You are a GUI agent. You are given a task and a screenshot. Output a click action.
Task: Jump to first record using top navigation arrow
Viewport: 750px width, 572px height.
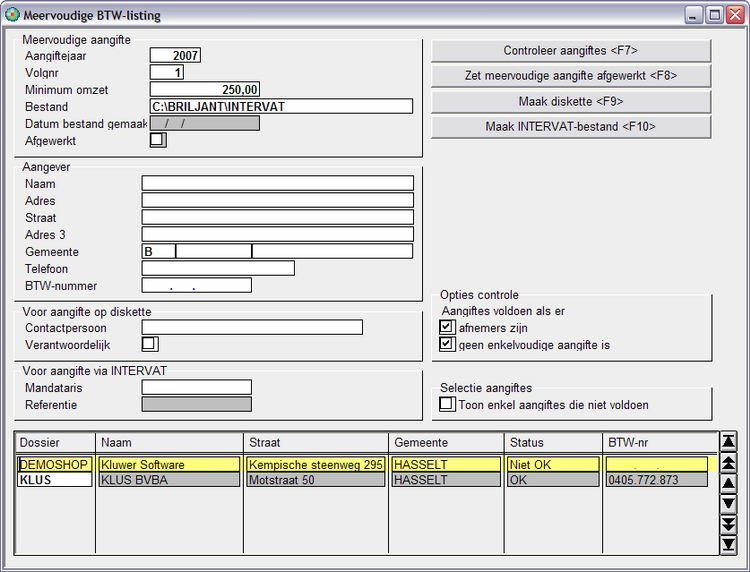pyautogui.click(x=728, y=441)
